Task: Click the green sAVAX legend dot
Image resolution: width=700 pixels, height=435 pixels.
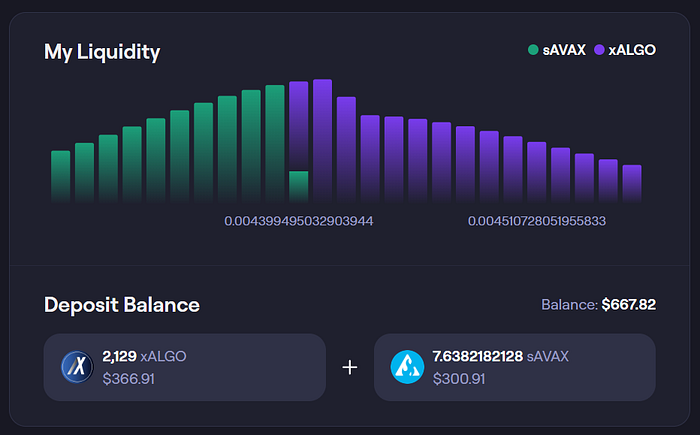Action: coord(533,50)
